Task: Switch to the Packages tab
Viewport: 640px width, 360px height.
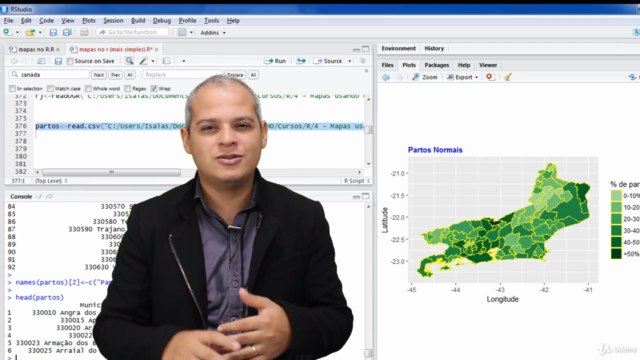Action: pyautogui.click(x=436, y=65)
